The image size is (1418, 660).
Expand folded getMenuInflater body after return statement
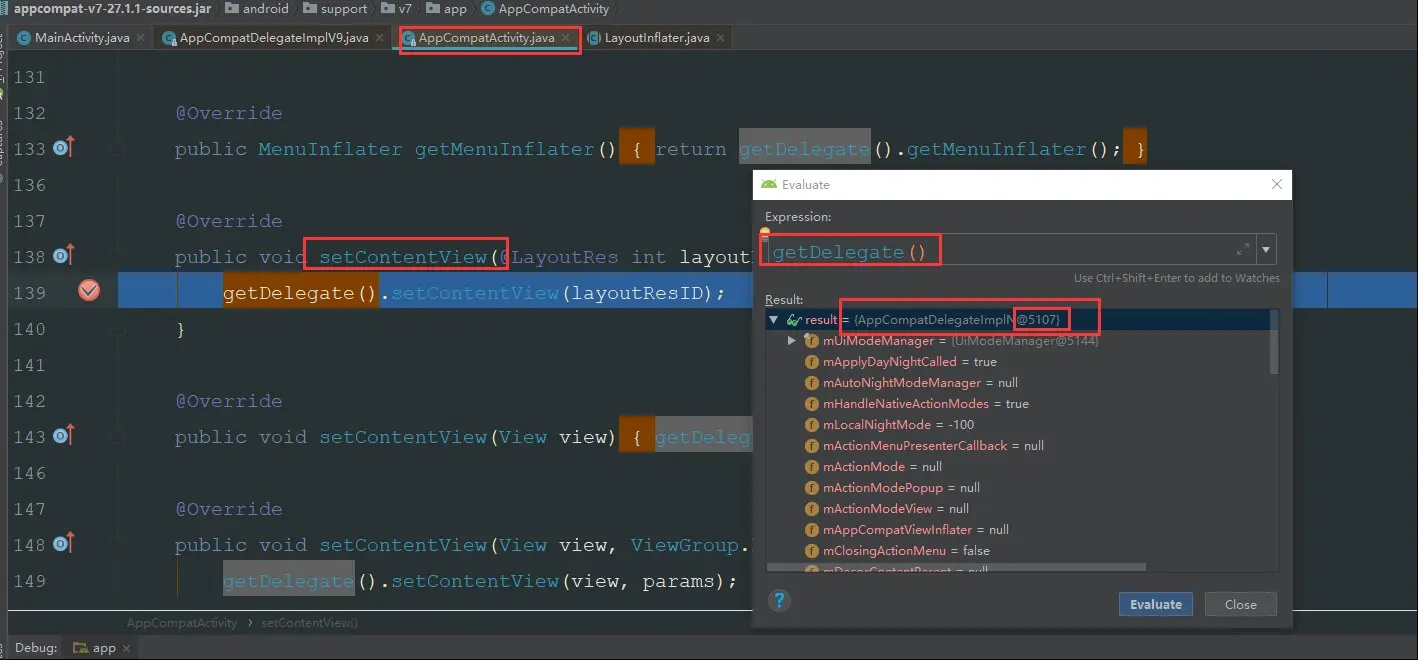pyautogui.click(x=1133, y=149)
